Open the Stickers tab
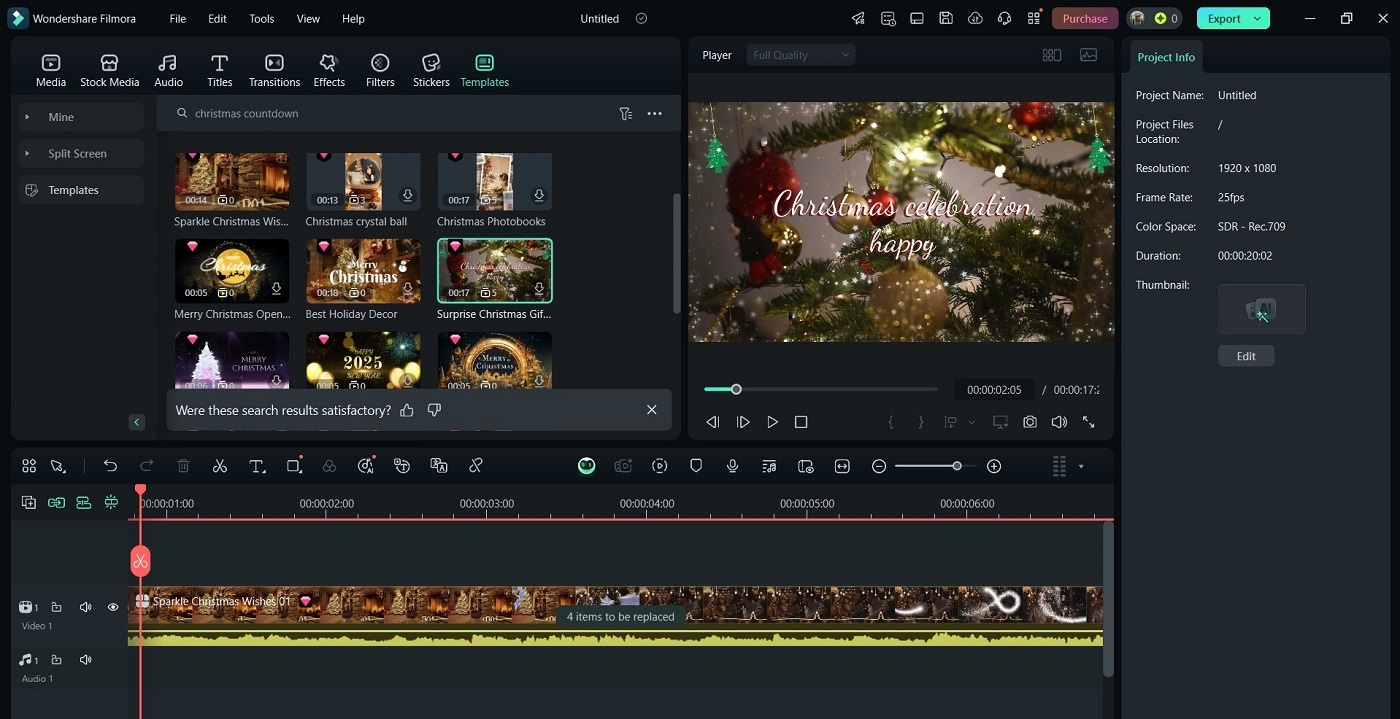Screen dimensions: 1400x719 431,71
